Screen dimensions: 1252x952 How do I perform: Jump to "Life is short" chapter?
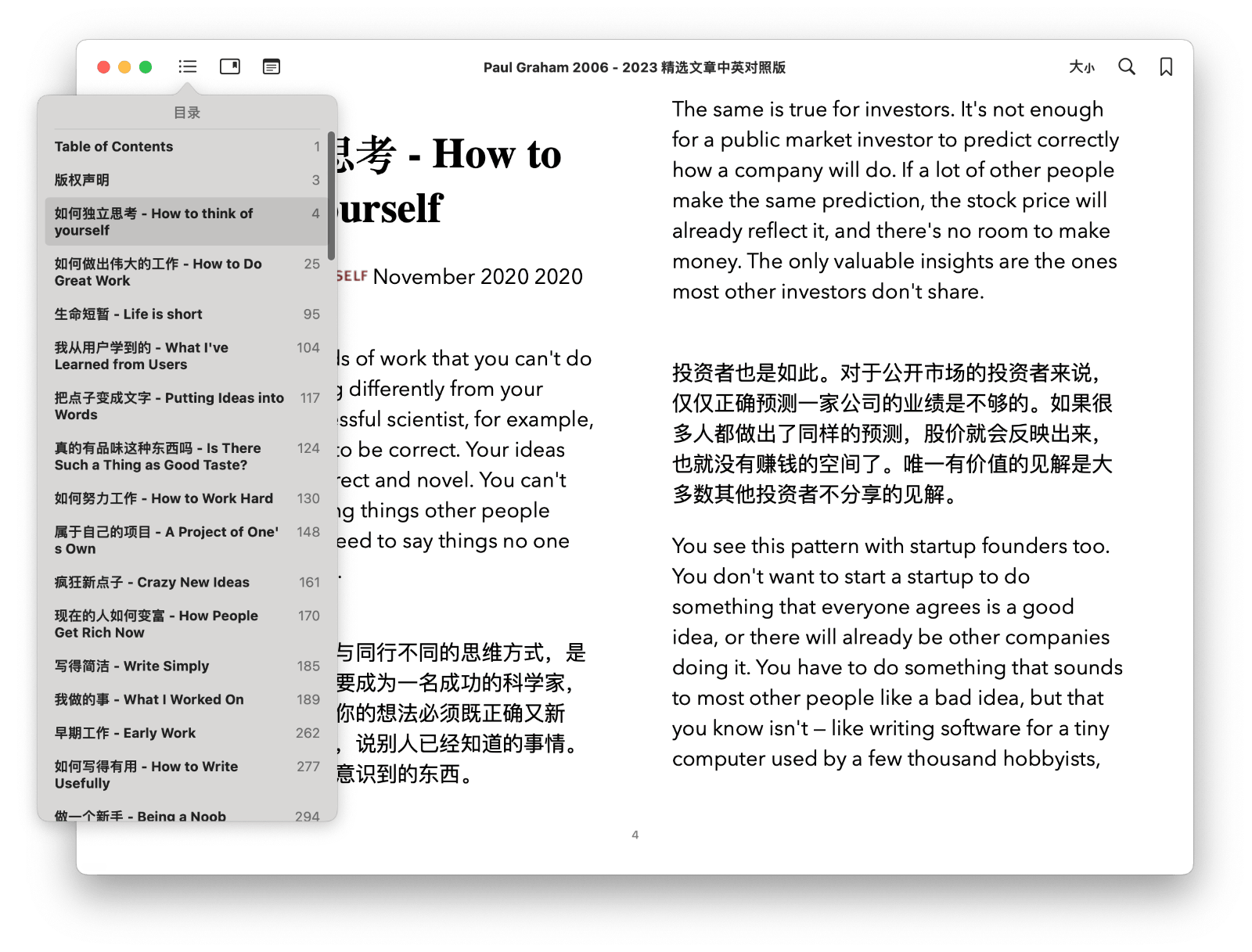pos(128,314)
